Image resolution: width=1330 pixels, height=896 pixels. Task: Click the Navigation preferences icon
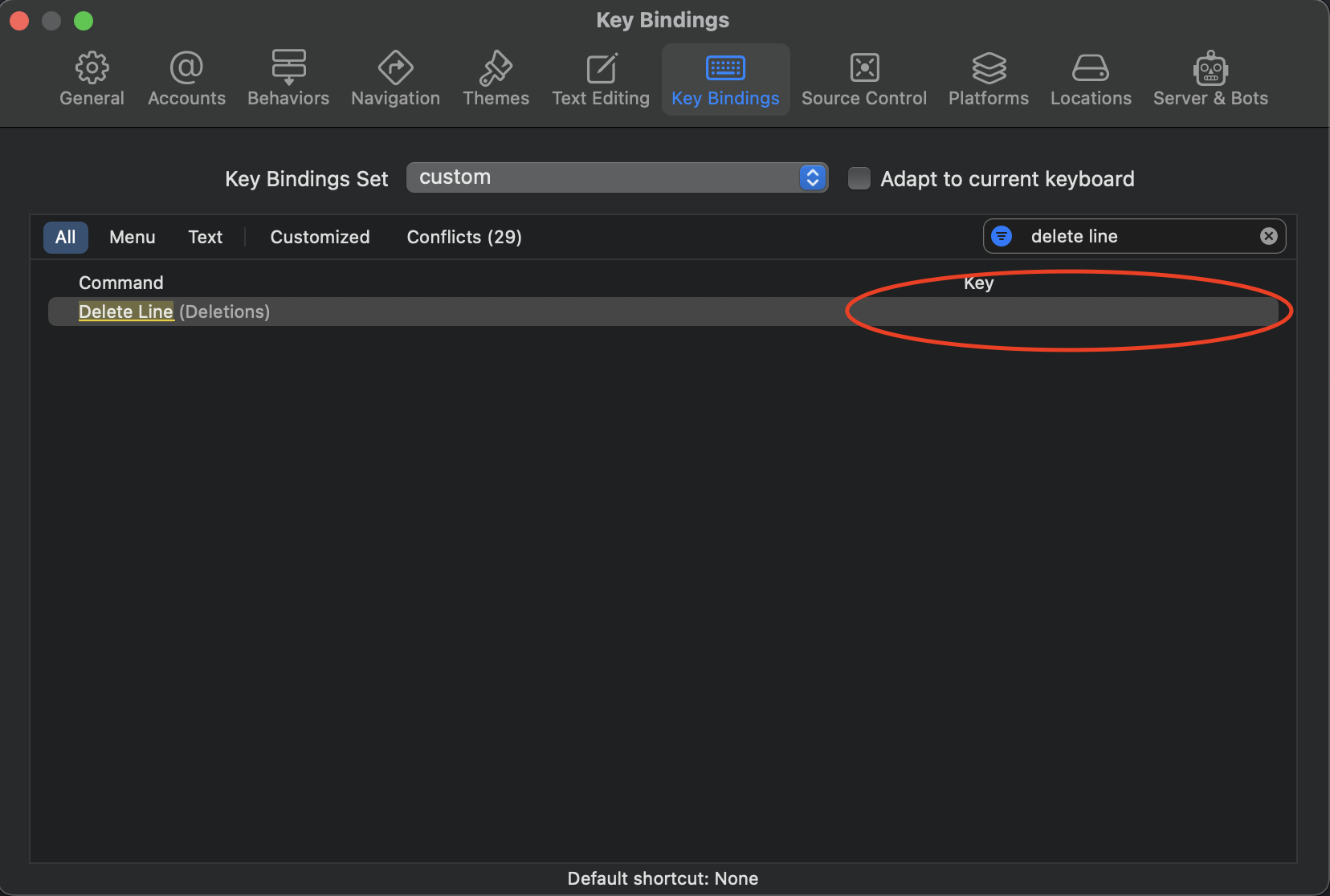[395, 78]
